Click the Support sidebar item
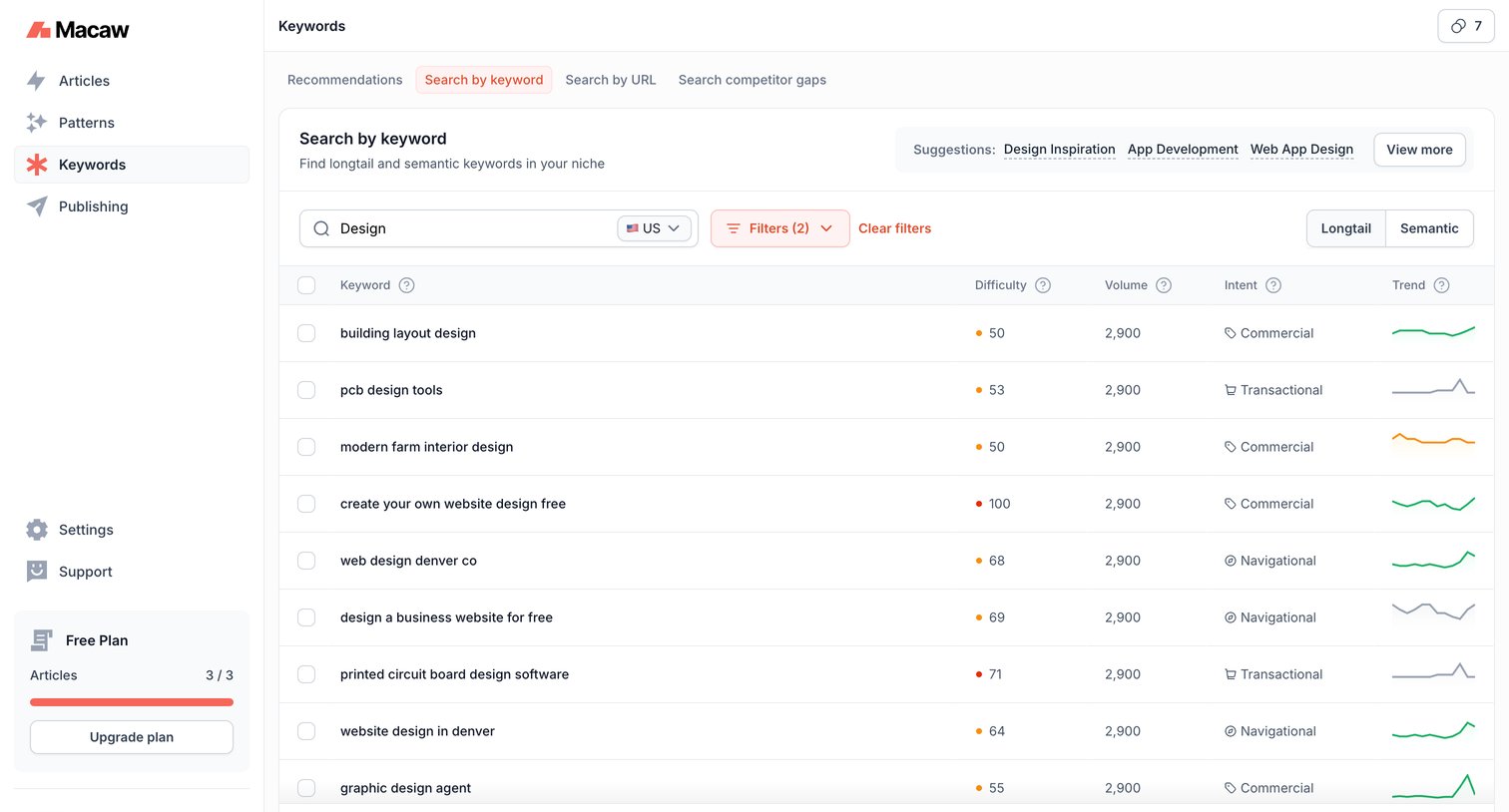The height and width of the screenshot is (812, 1509). (132, 572)
